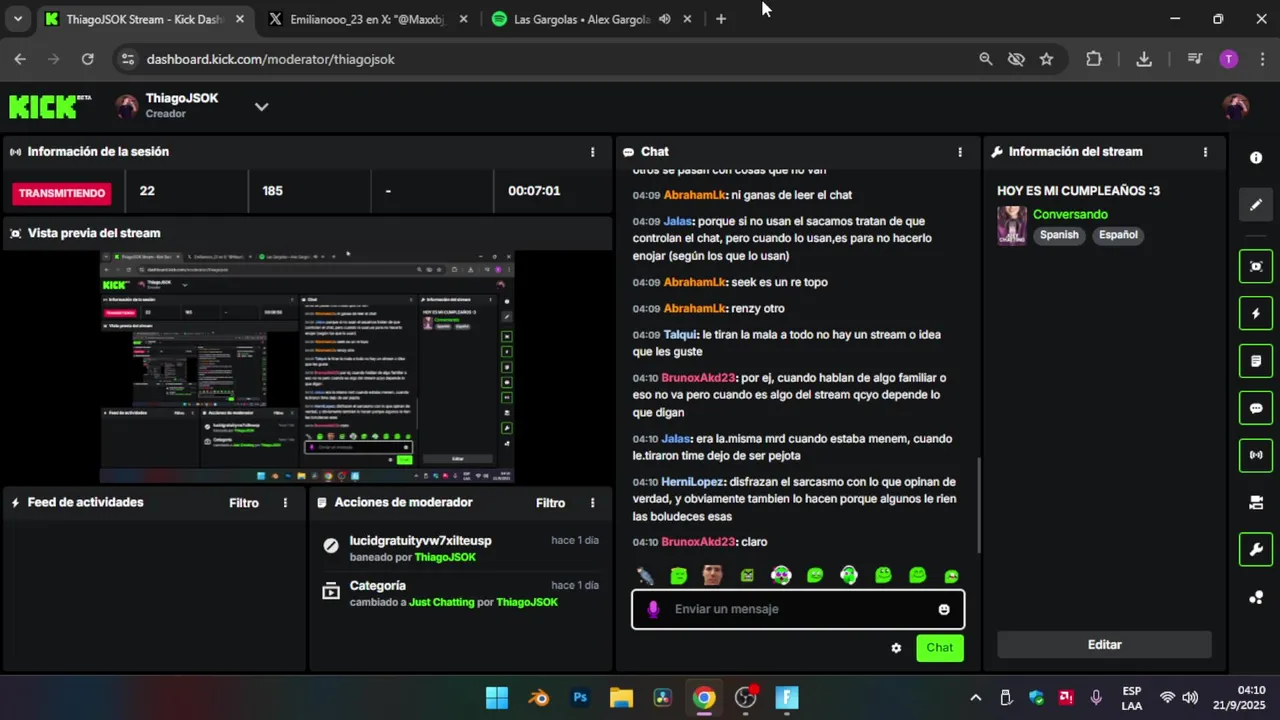Open Información del stream three-dot menu
The height and width of the screenshot is (720, 1280).
1205,152
